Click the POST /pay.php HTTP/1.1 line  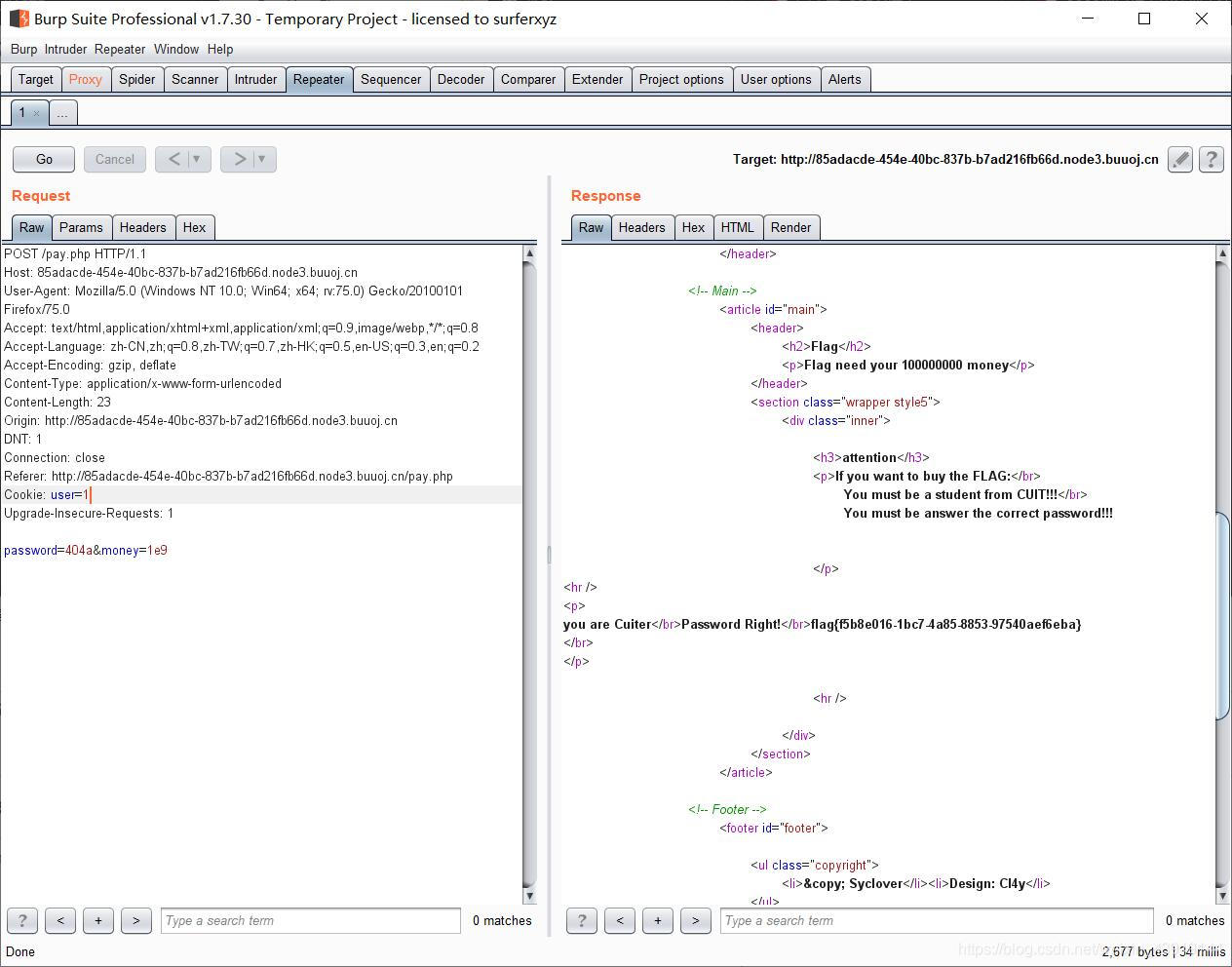[x=75, y=254]
